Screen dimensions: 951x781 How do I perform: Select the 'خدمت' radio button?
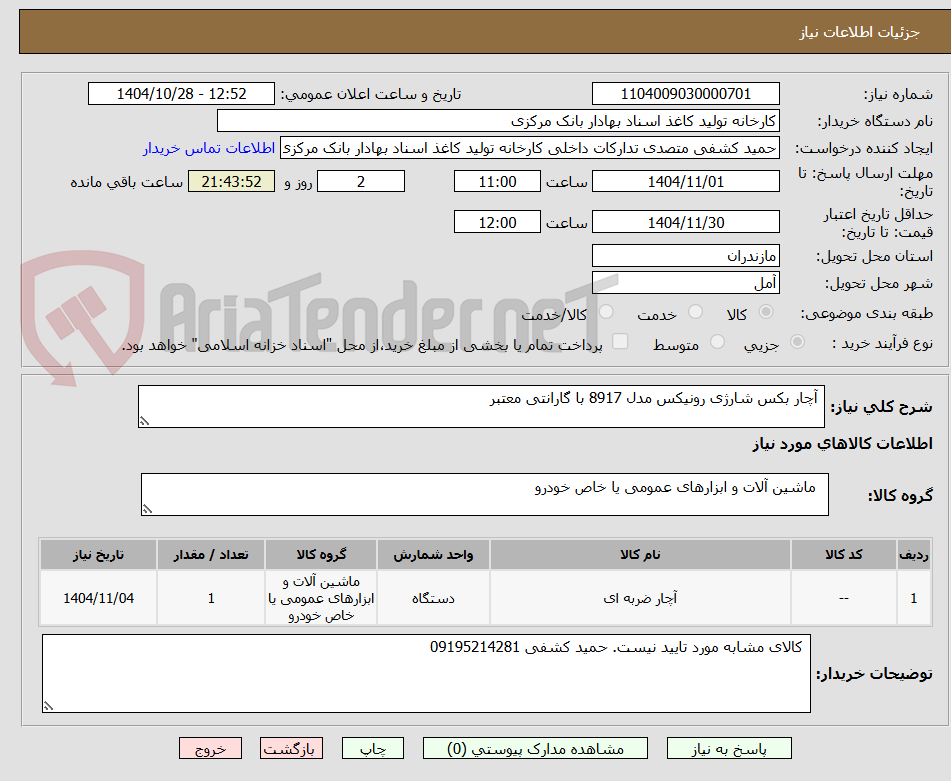click(695, 312)
